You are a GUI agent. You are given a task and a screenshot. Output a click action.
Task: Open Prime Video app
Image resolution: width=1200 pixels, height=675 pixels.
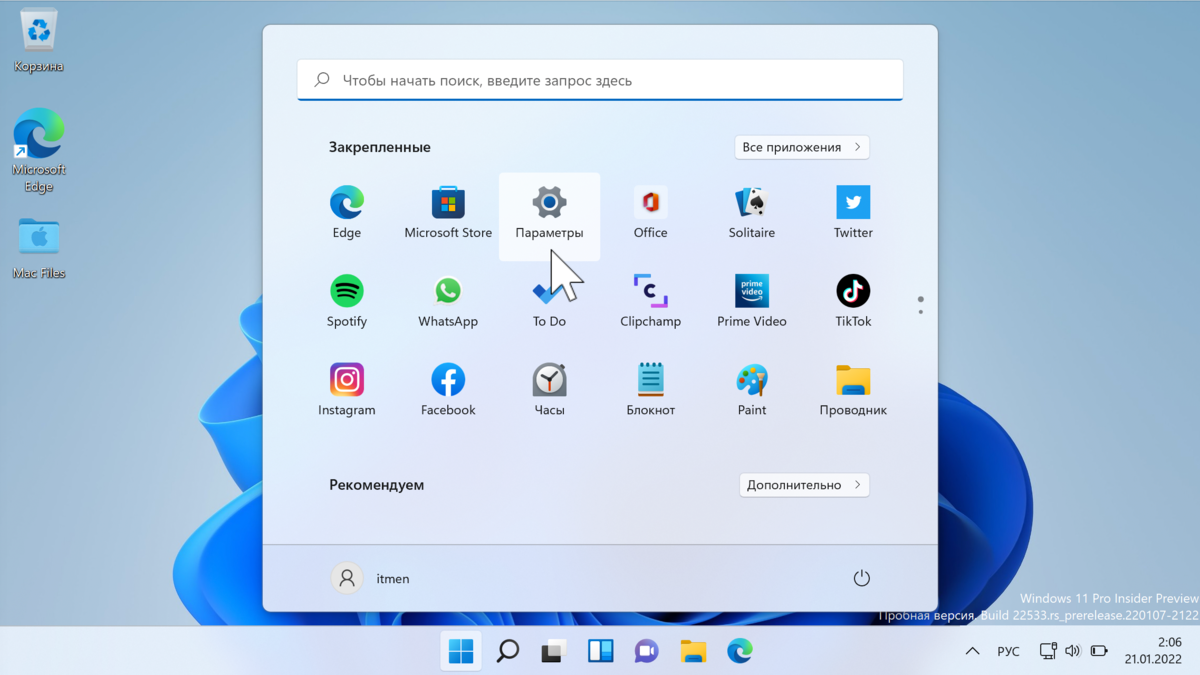pyautogui.click(x=751, y=303)
